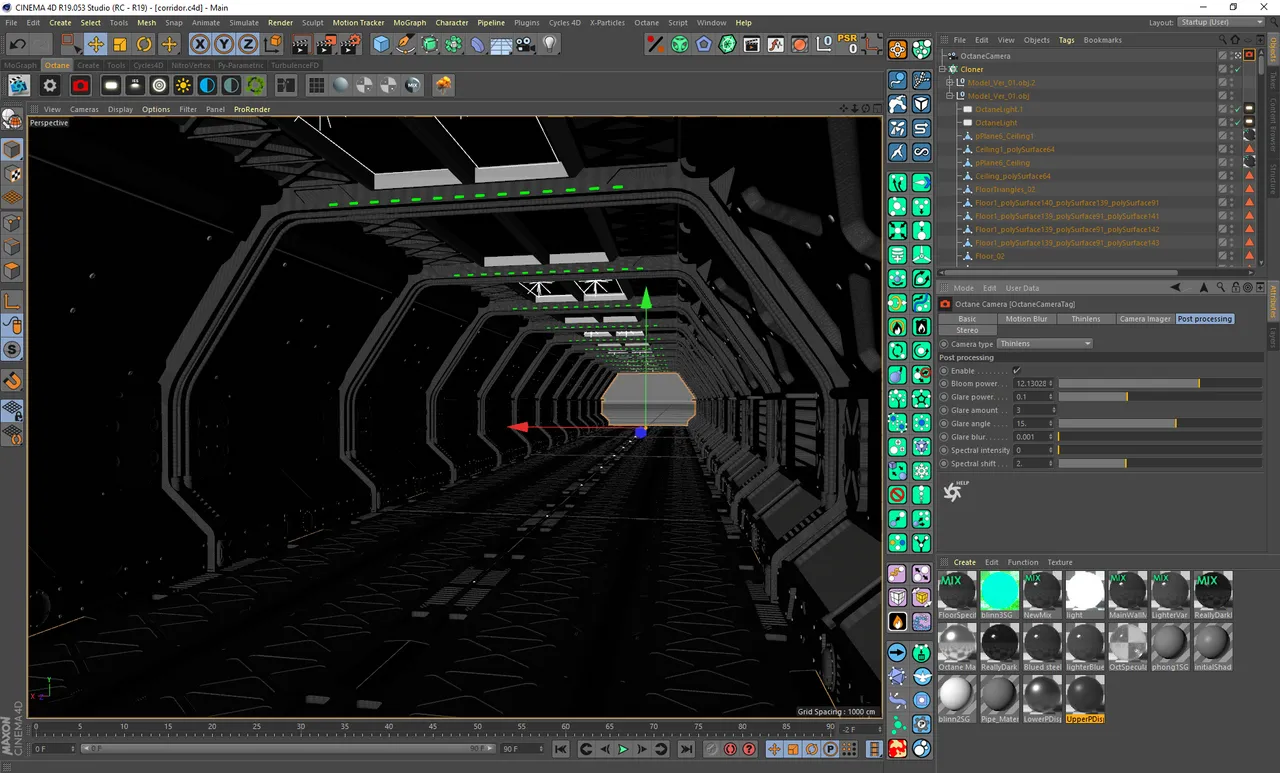Open materials Create menu

coord(964,562)
